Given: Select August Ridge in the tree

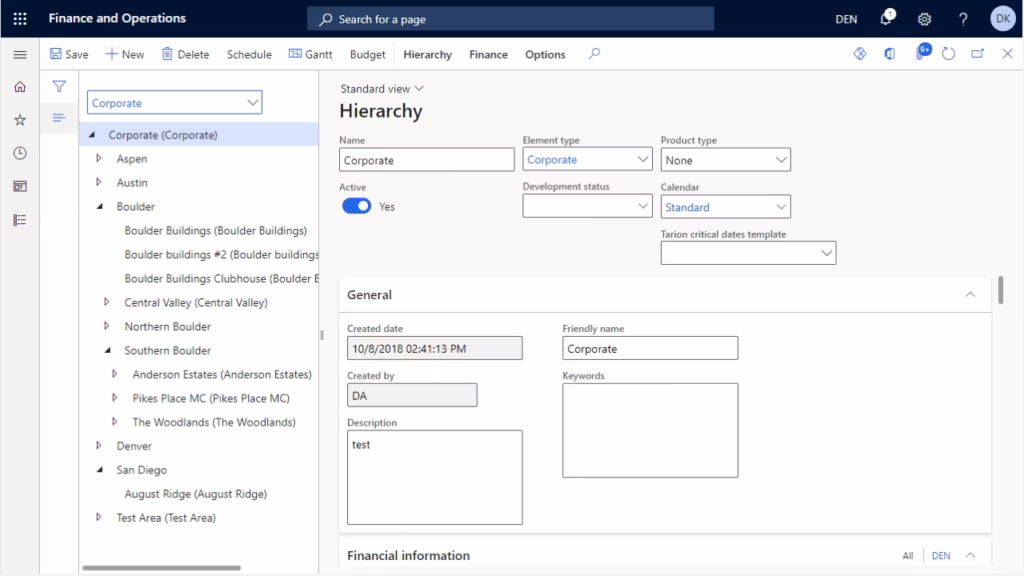Looking at the screenshot, I should 196,494.
